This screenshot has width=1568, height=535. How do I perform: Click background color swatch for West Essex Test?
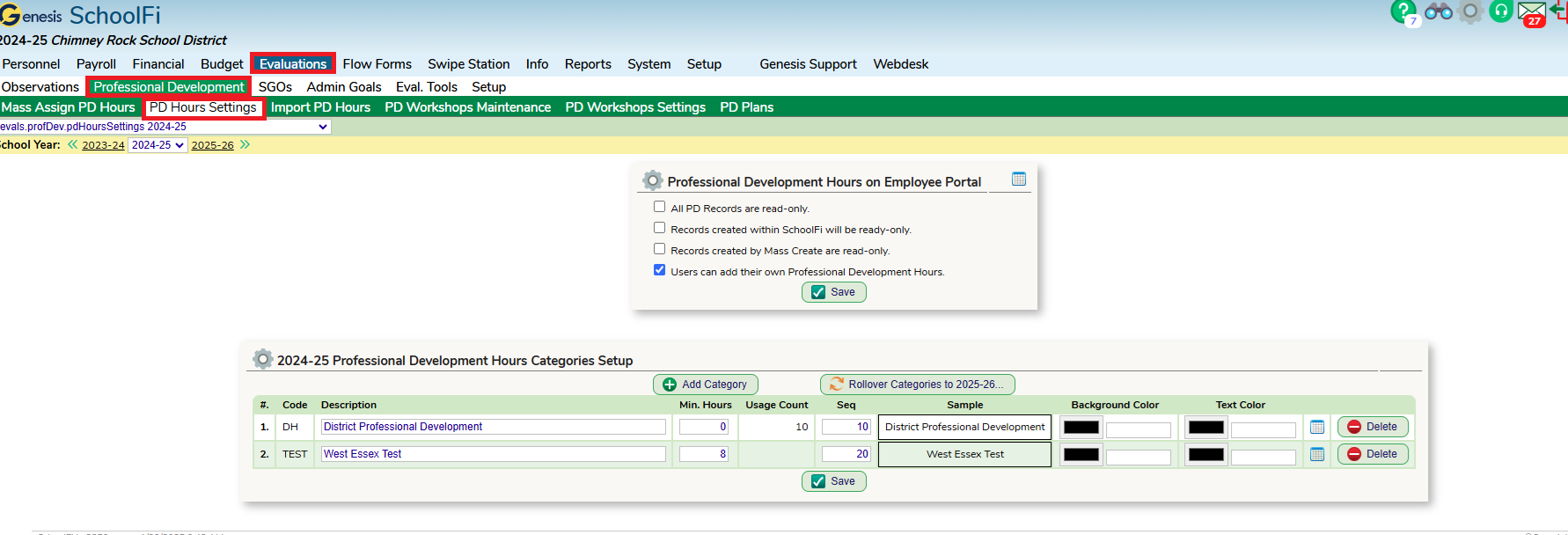(1081, 455)
